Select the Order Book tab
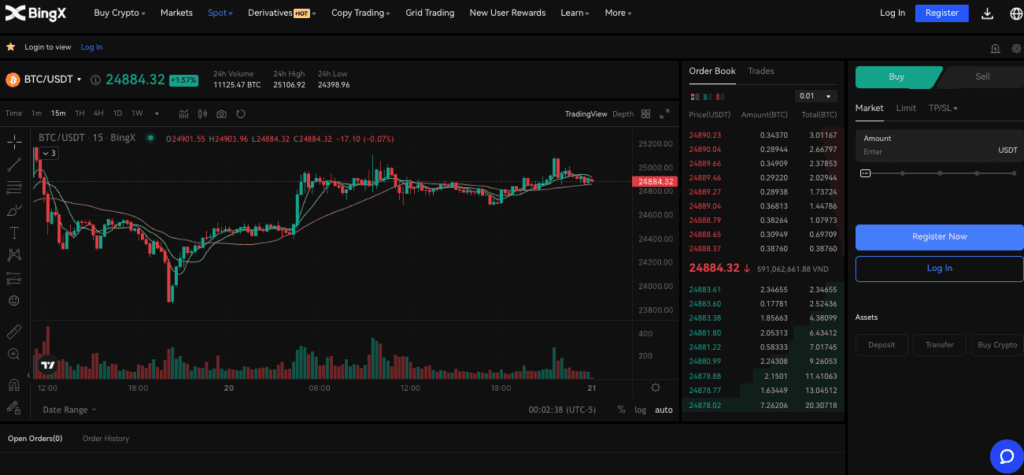1024x475 pixels. (x=712, y=71)
